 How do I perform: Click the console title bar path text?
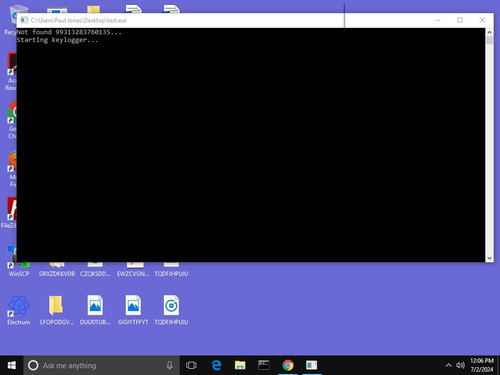tap(79, 20)
